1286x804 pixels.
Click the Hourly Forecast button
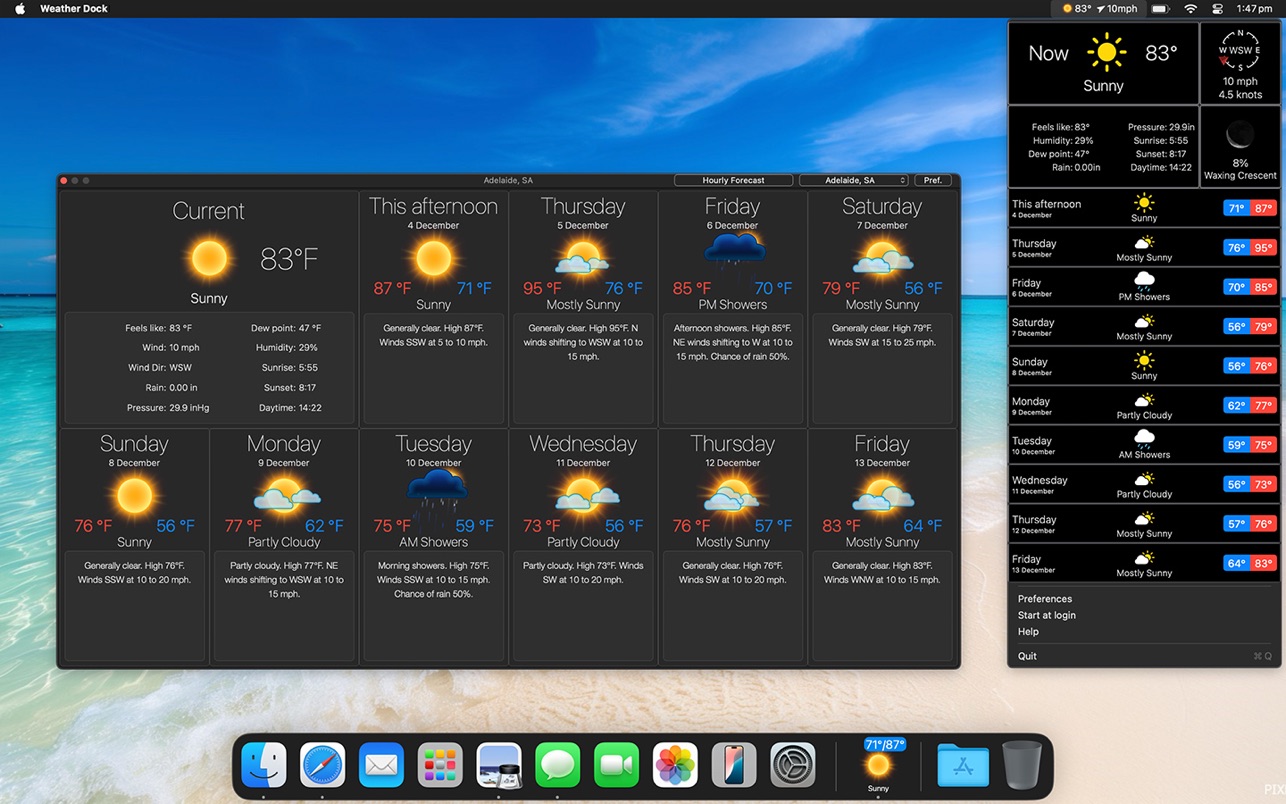coord(733,181)
